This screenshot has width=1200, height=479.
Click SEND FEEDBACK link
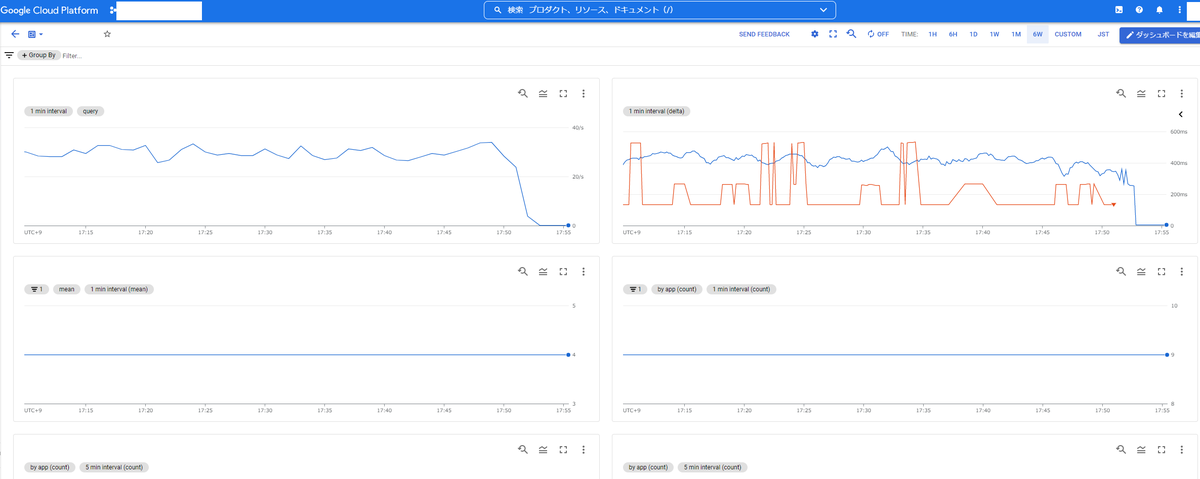pos(764,34)
